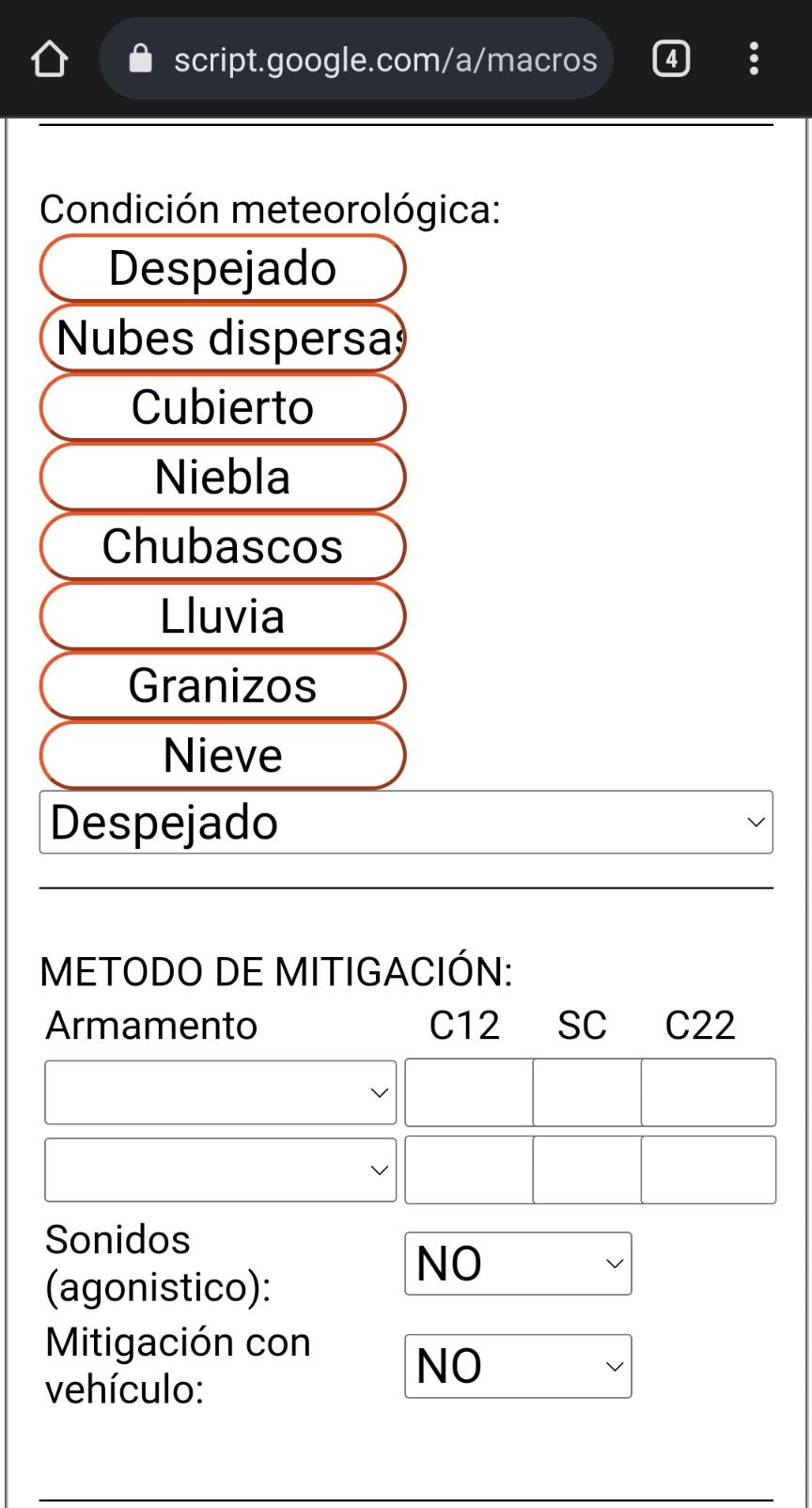
Task: Pick the Nieve weather button
Action: click(223, 755)
